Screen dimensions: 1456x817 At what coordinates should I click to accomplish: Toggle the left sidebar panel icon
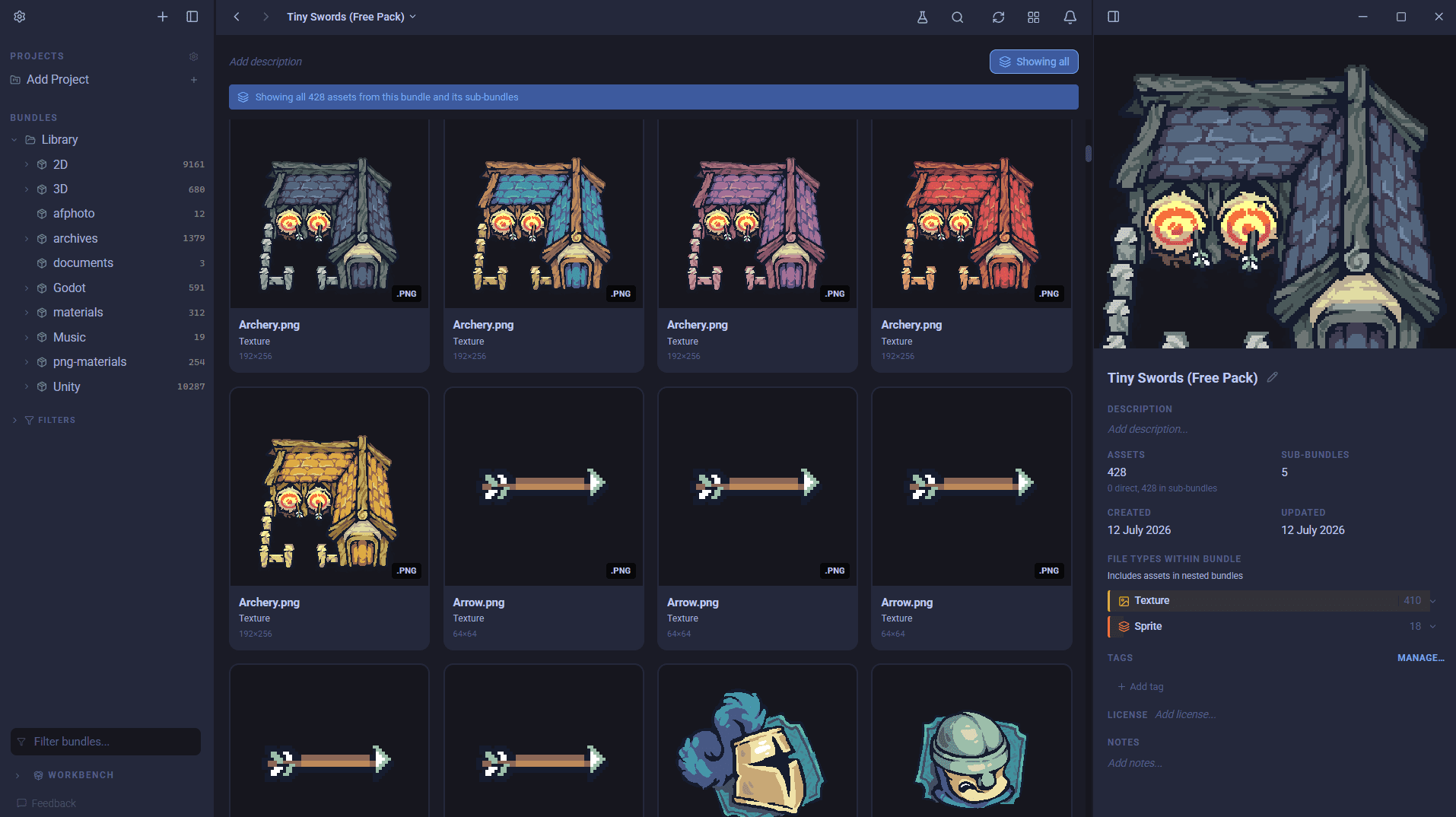coord(192,17)
